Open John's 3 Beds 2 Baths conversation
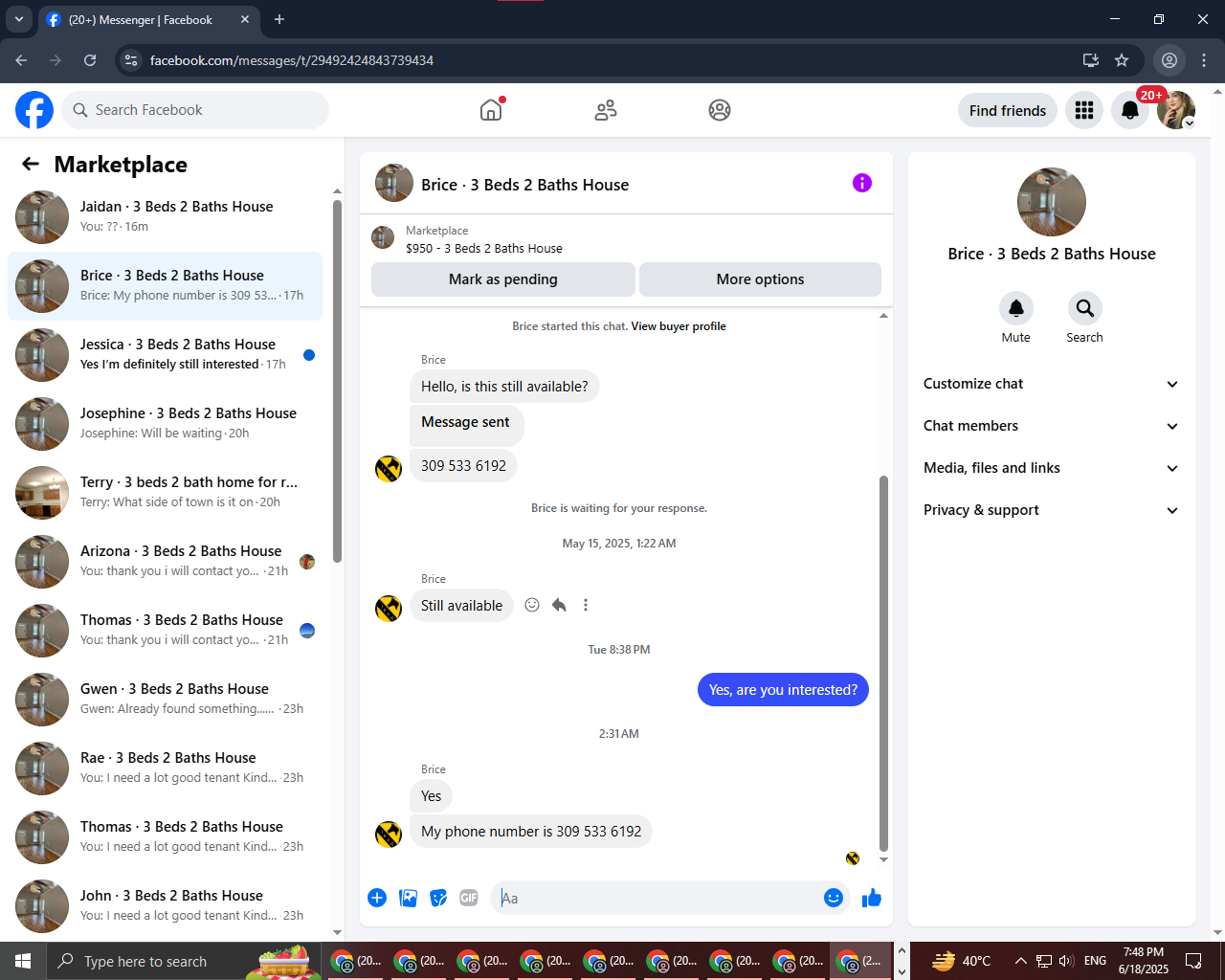This screenshot has height=980, width=1225. [165, 906]
